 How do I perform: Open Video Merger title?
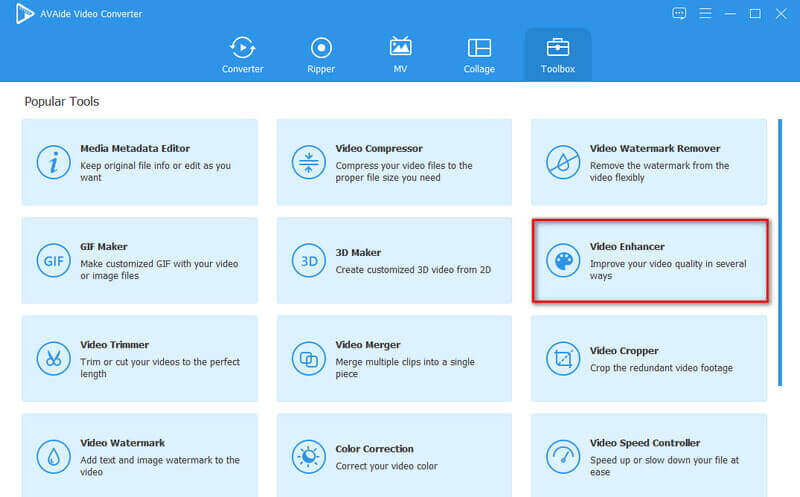(x=368, y=345)
